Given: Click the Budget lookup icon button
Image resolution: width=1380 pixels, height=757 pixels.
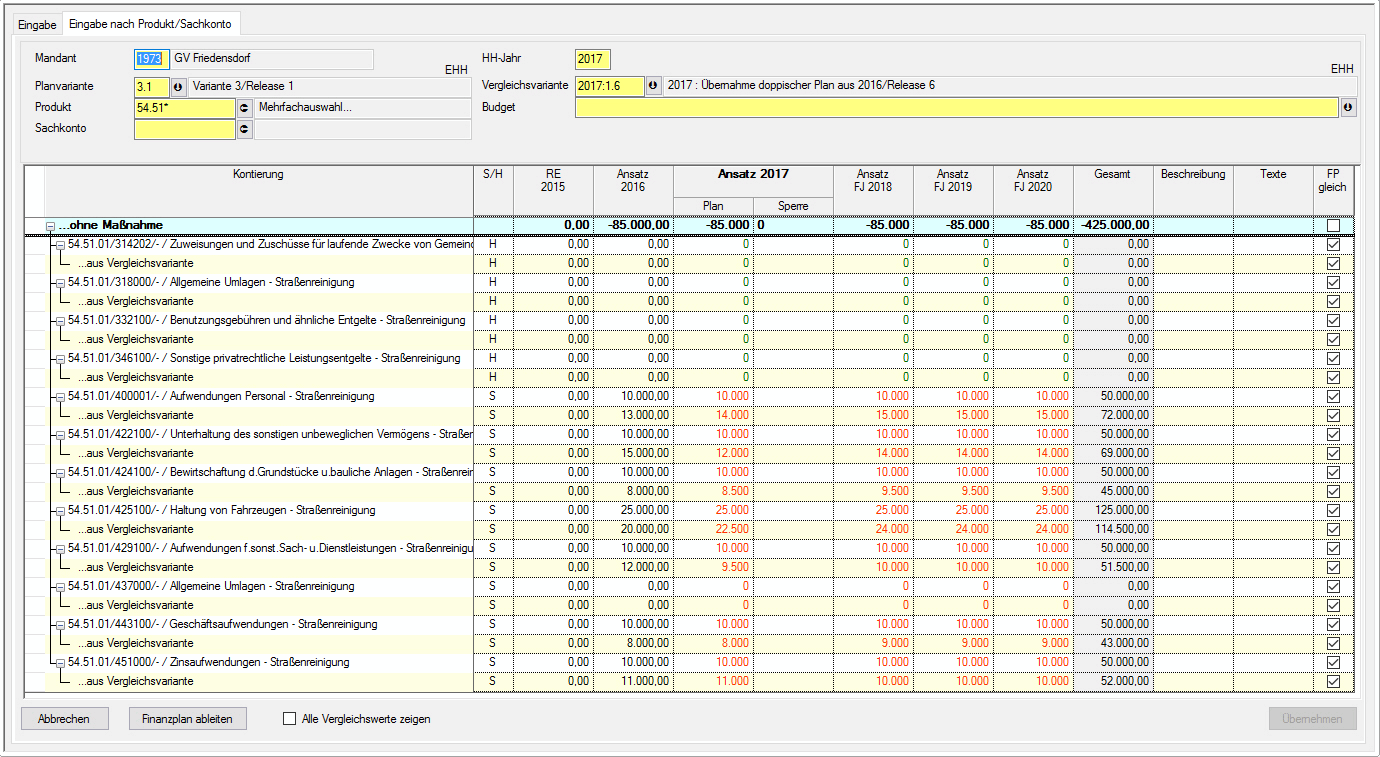Looking at the screenshot, I should point(1348,108).
